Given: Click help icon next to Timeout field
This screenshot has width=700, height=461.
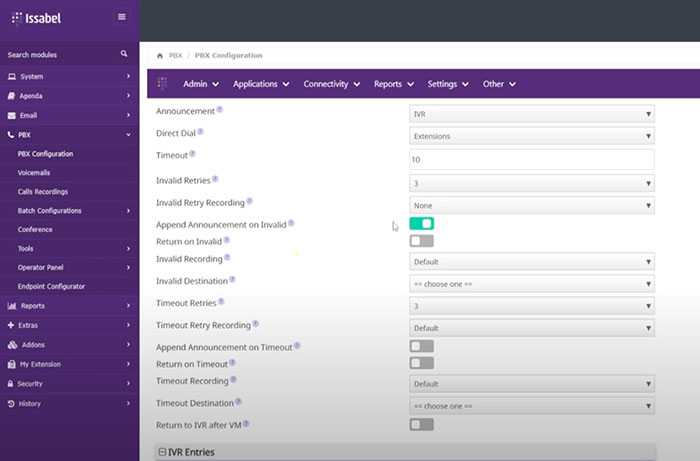Looking at the screenshot, I should 192,154.
